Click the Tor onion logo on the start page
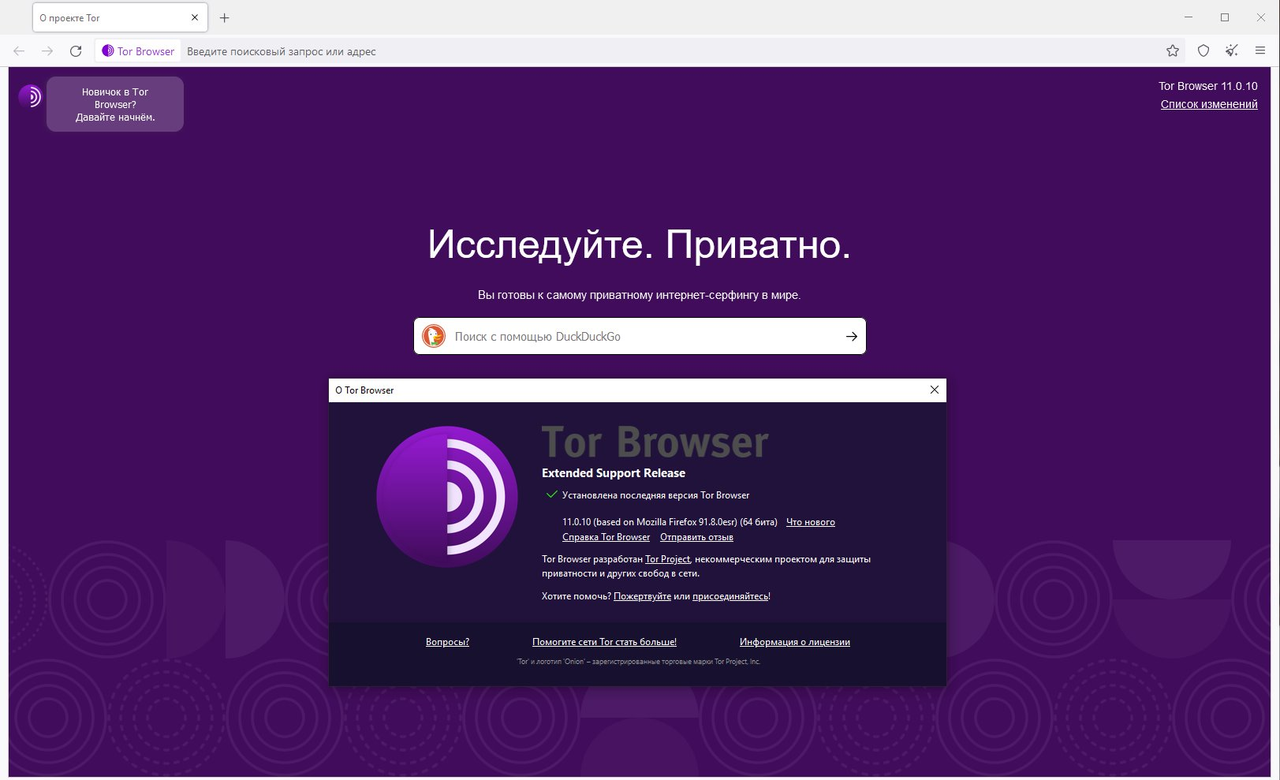Screen dimensions: 1280x780 point(30,97)
